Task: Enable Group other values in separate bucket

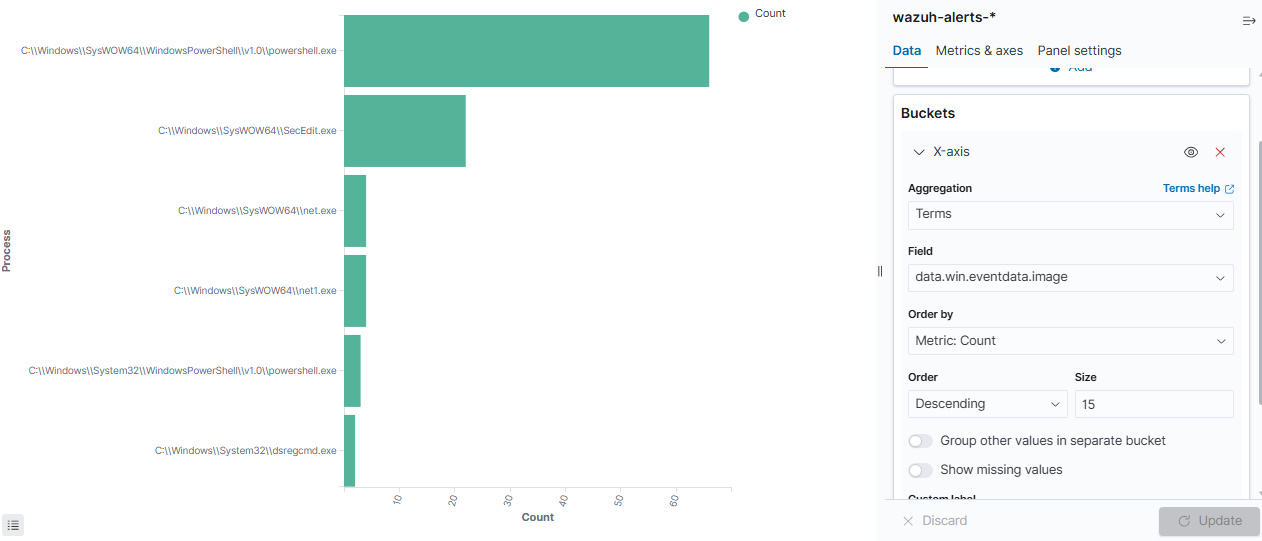Action: [x=920, y=441]
